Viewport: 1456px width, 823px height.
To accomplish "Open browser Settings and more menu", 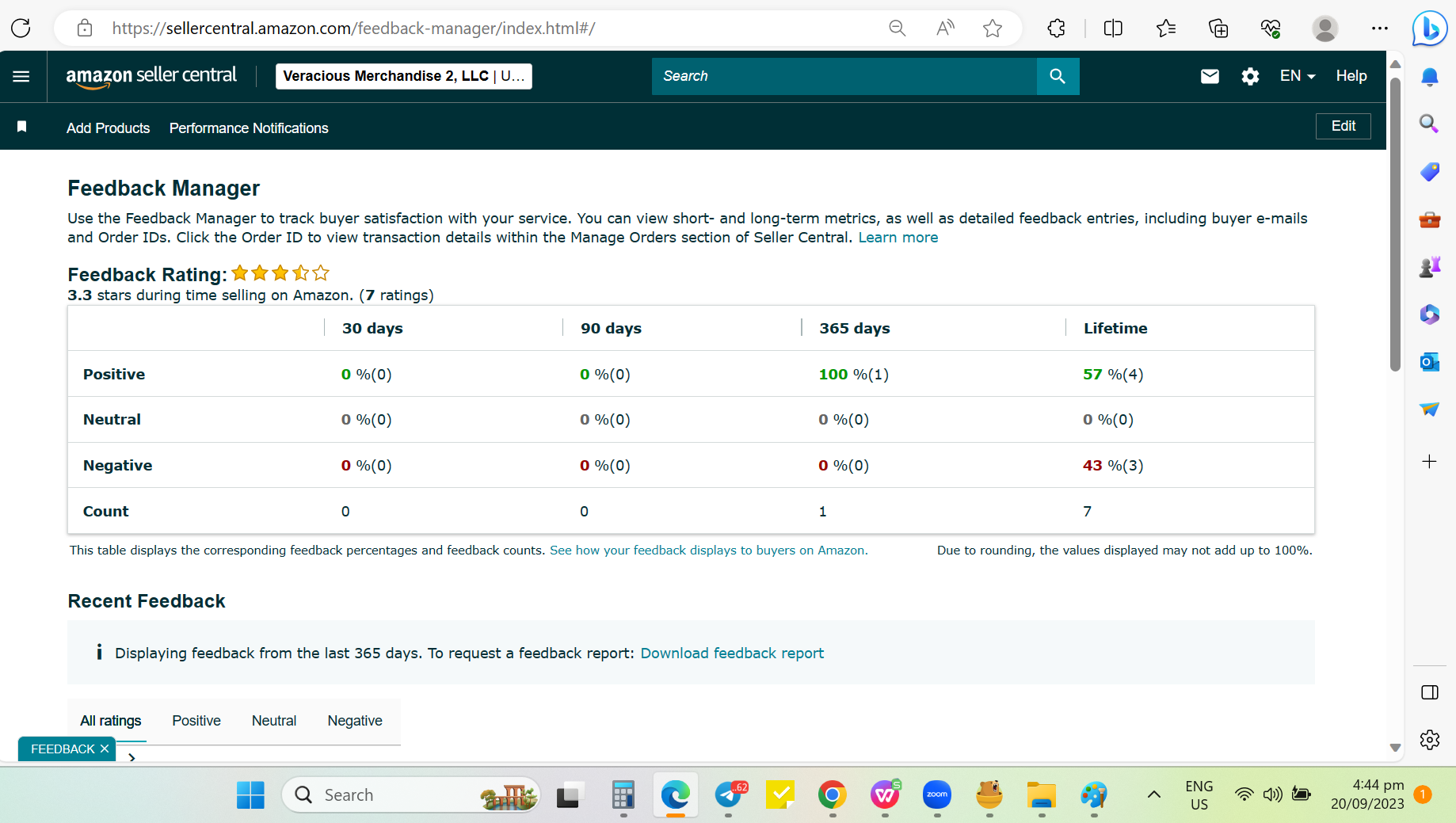I will pos(1379,29).
